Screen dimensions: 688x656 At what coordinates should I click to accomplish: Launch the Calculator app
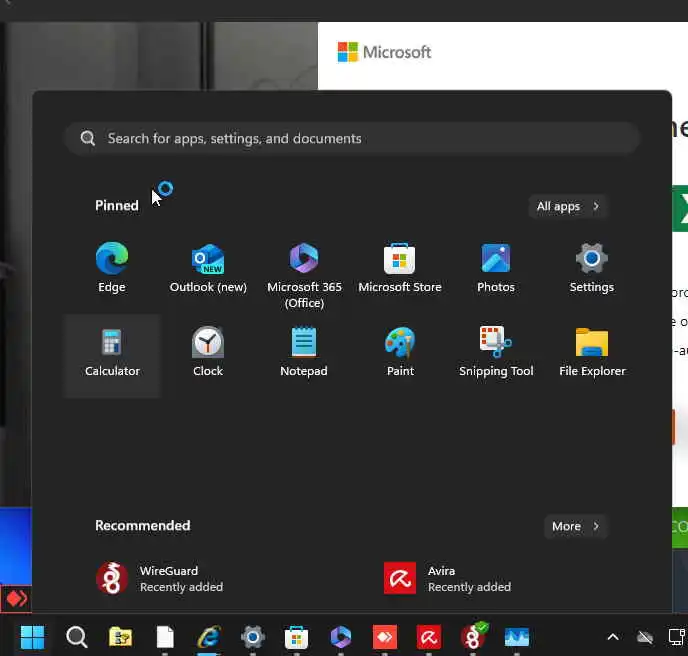pyautogui.click(x=112, y=355)
